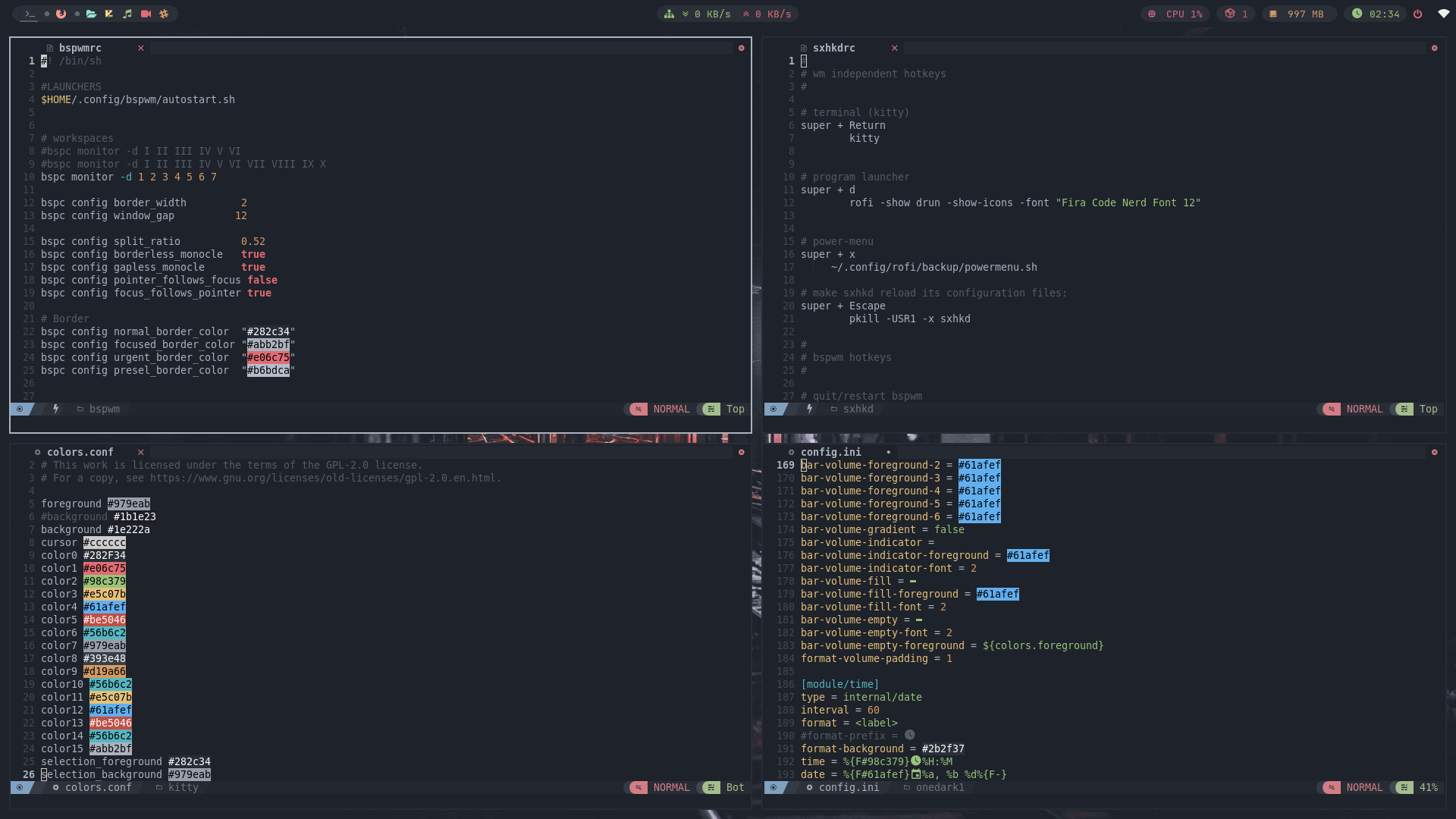The width and height of the screenshot is (1456, 819).
Task: Close the colors.conf buffer tab
Action: pyautogui.click(x=141, y=452)
